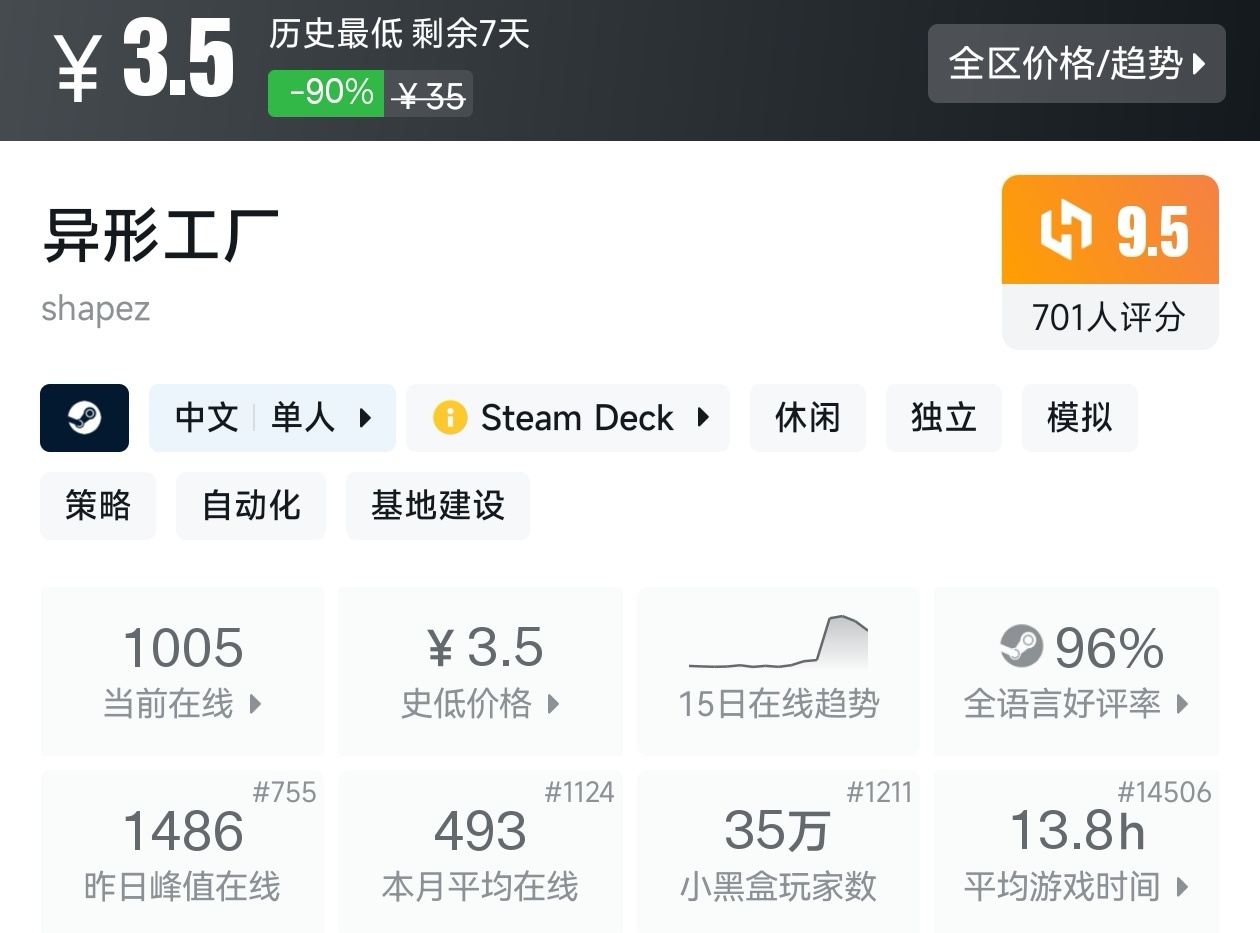The image size is (1260, 933).
Task: Click the green -90% discount badge
Action: 326,93
